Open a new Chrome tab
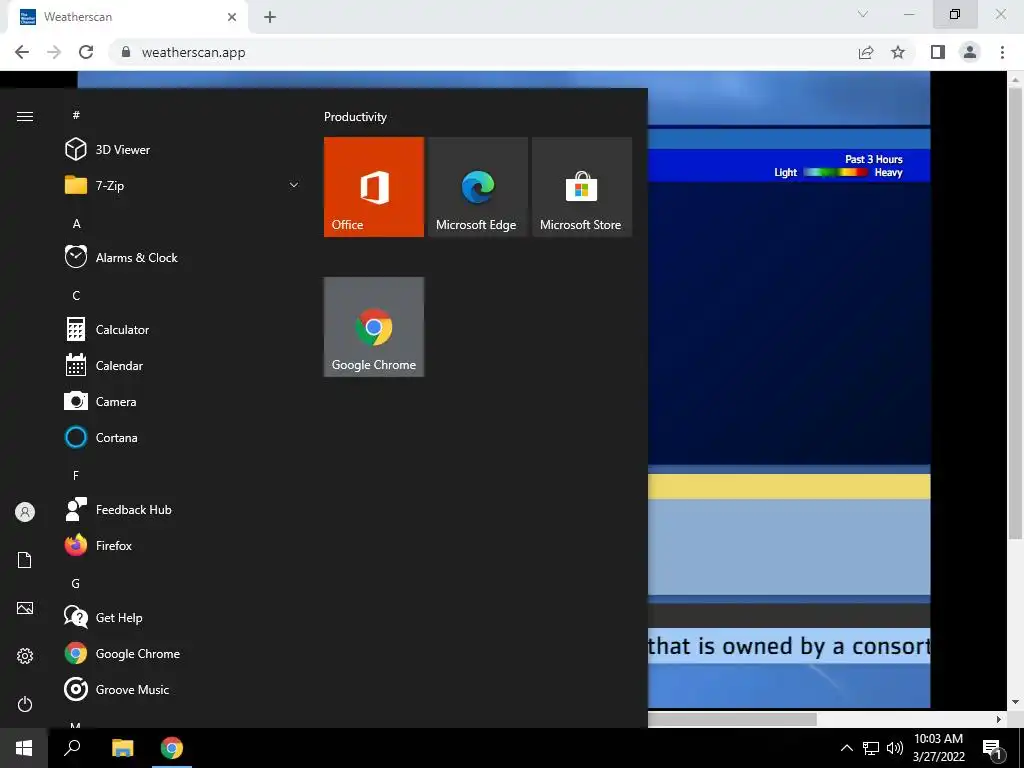 point(270,17)
